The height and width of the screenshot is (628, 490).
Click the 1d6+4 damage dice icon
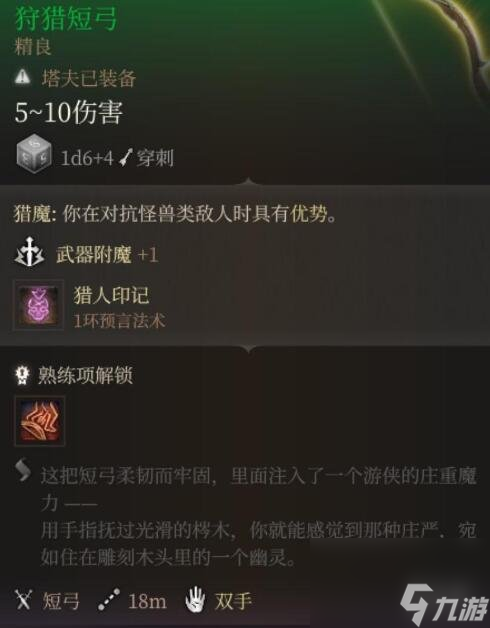pos(34,154)
